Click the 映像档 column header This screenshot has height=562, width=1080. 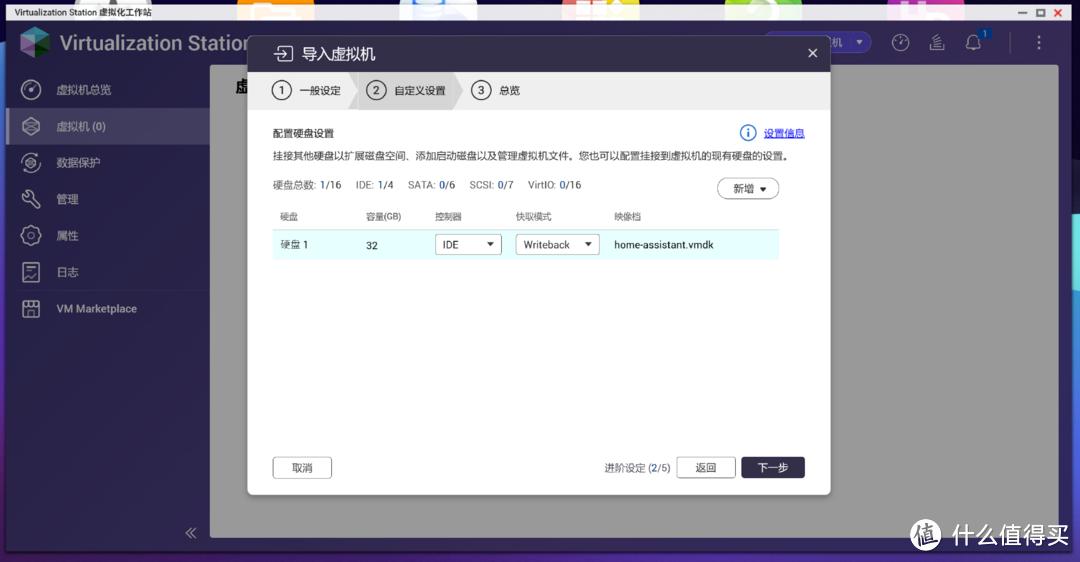(627, 216)
